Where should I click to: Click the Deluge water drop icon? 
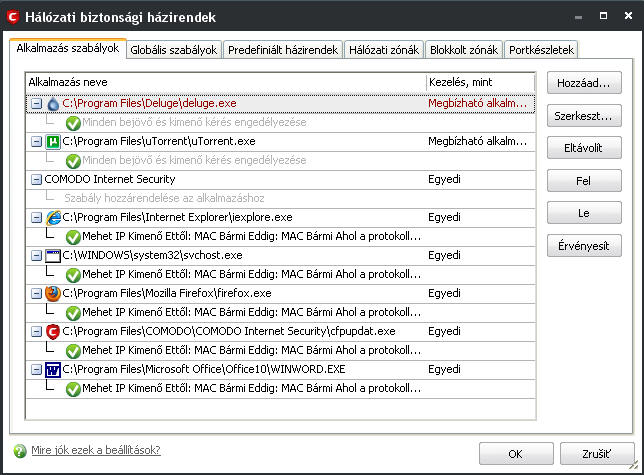click(53, 104)
